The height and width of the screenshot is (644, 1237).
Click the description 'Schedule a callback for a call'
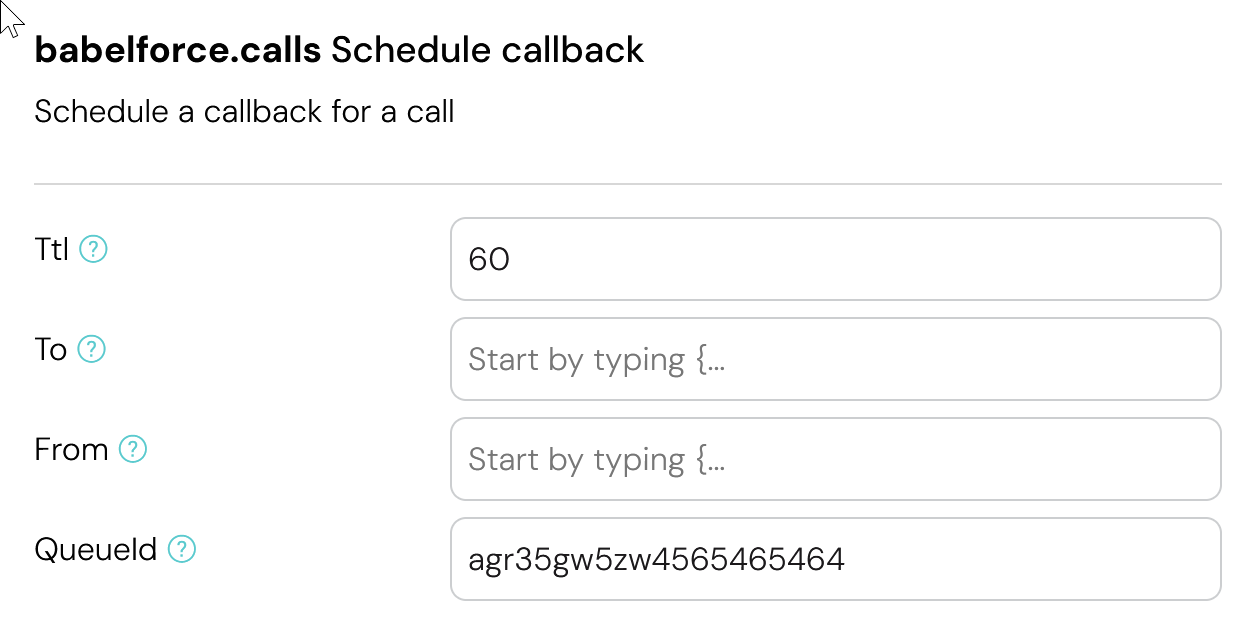(244, 111)
